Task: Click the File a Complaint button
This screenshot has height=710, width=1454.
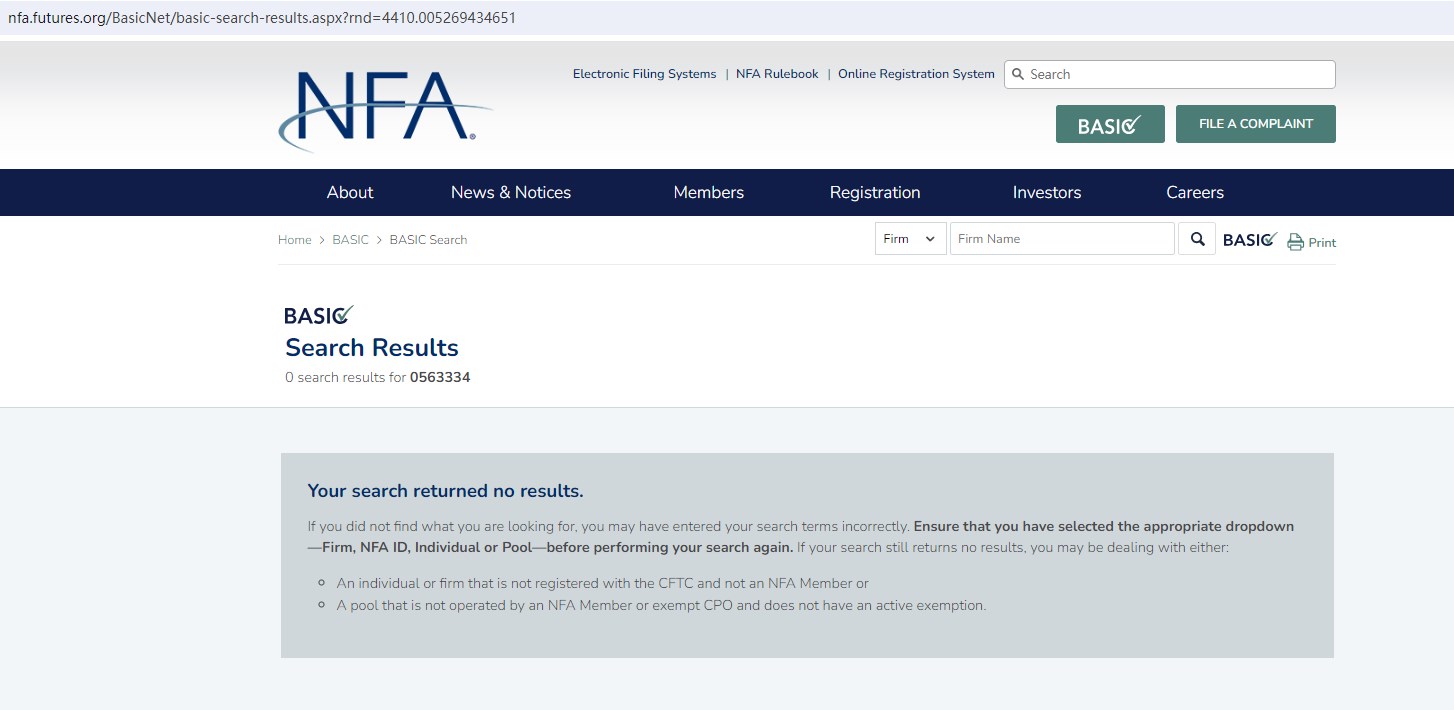Action: tap(1256, 124)
